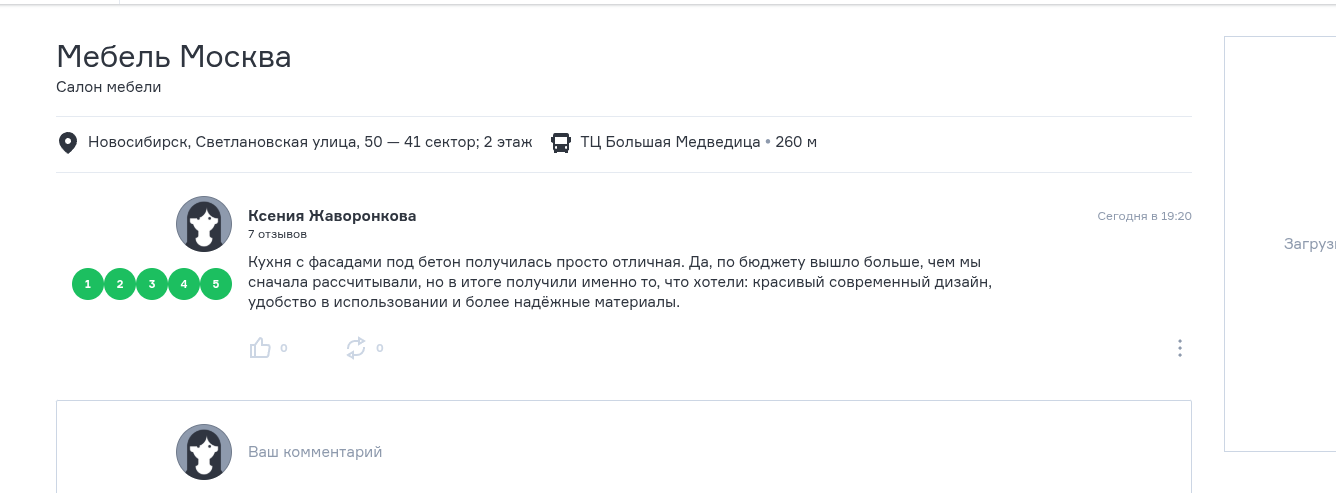Click the "Салон мебели" category label
Viewport: 1336px width, 493px height.
[x=109, y=87]
